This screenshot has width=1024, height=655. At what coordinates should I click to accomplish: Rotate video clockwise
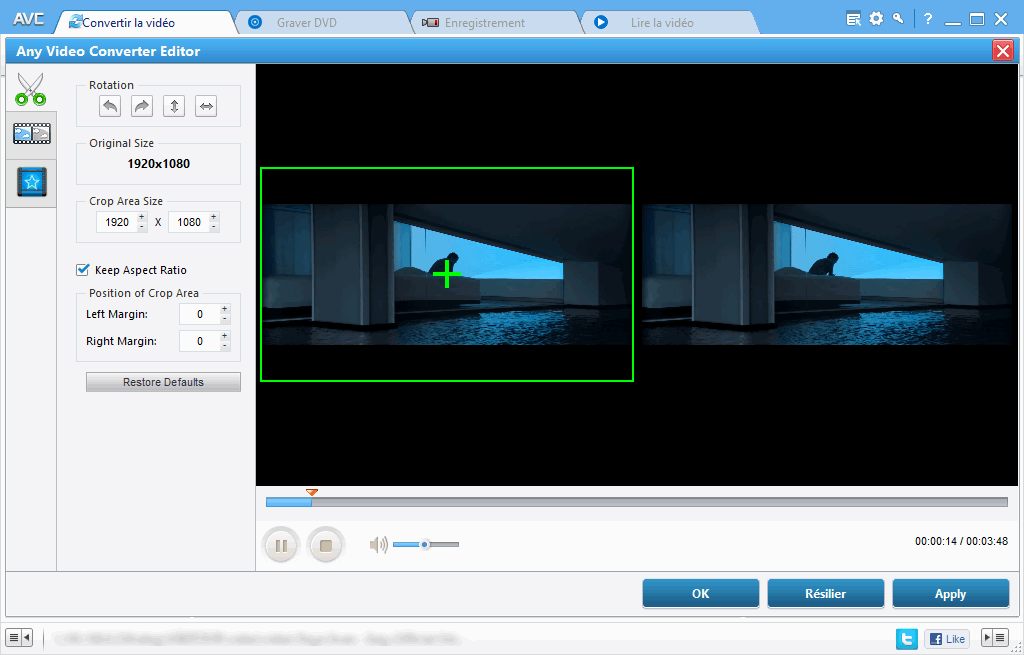pos(142,106)
